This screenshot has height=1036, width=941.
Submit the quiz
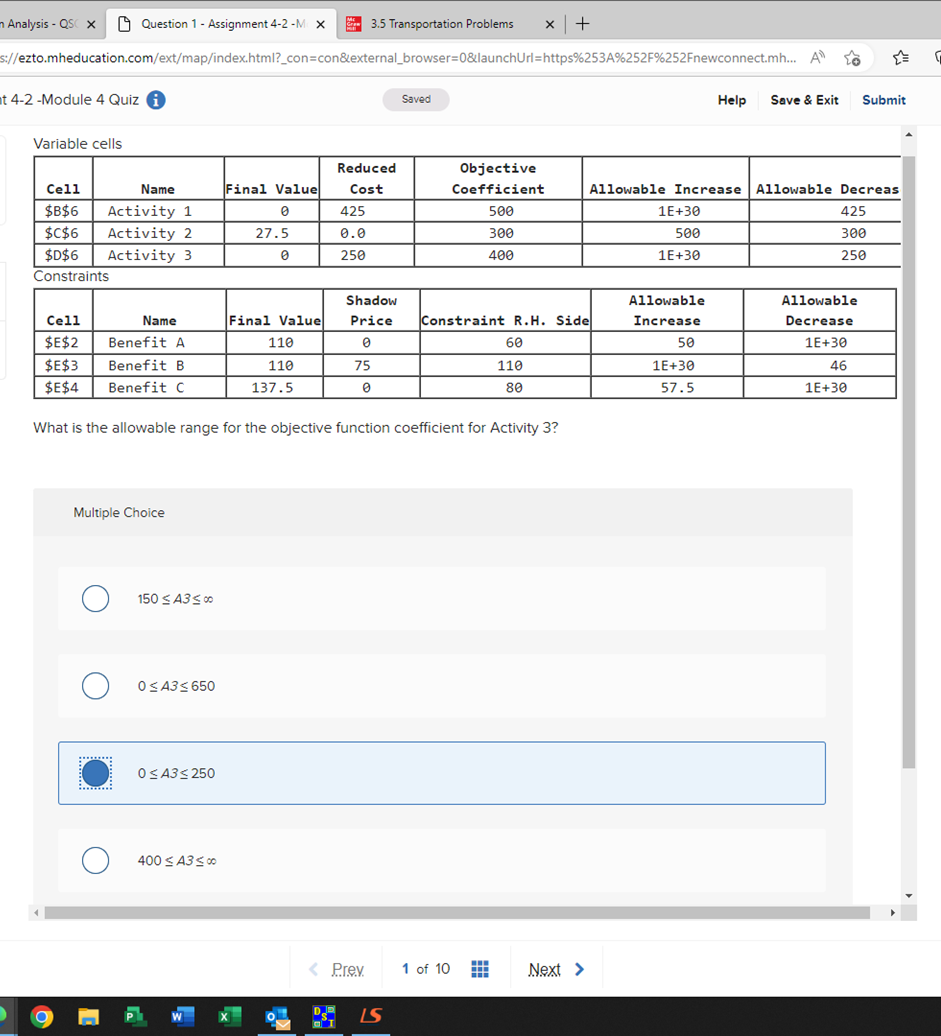click(883, 100)
